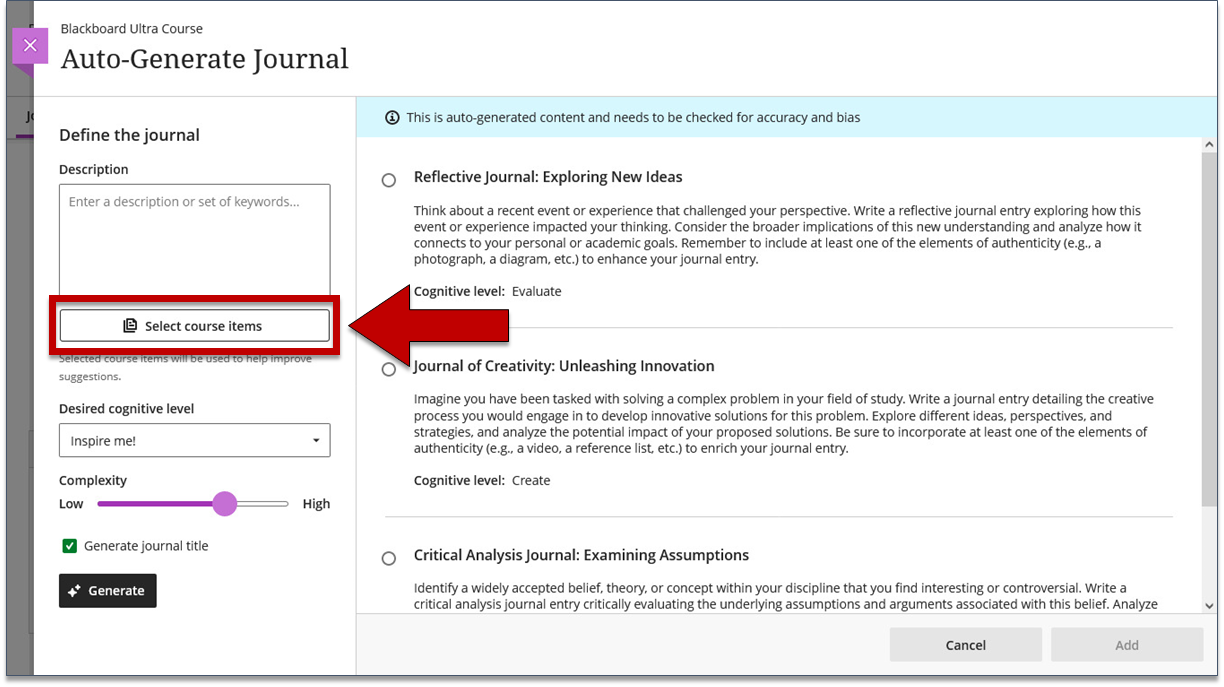Select the Critical Analysis Journal radio button

tap(389, 558)
